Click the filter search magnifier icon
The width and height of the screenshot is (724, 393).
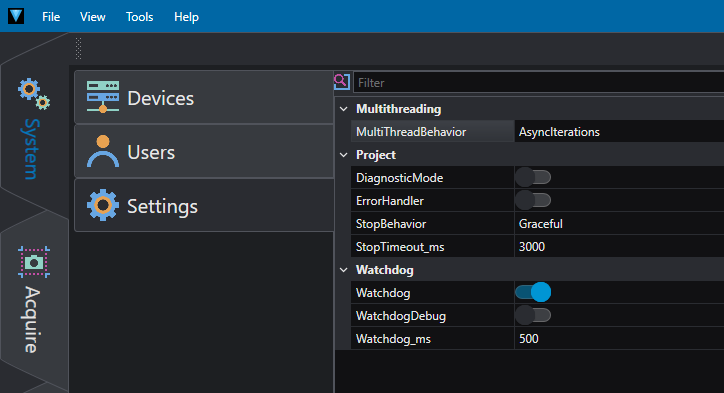pos(342,82)
